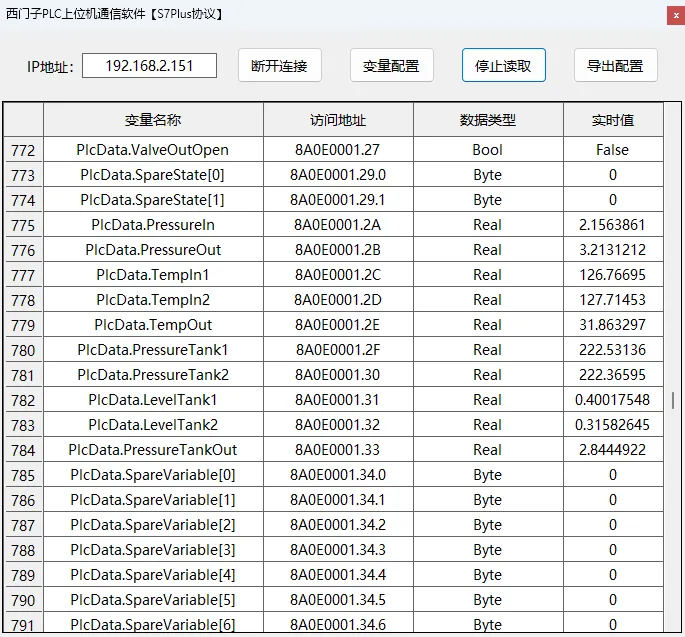Click the table vertical scrollbar thumb

(673, 400)
